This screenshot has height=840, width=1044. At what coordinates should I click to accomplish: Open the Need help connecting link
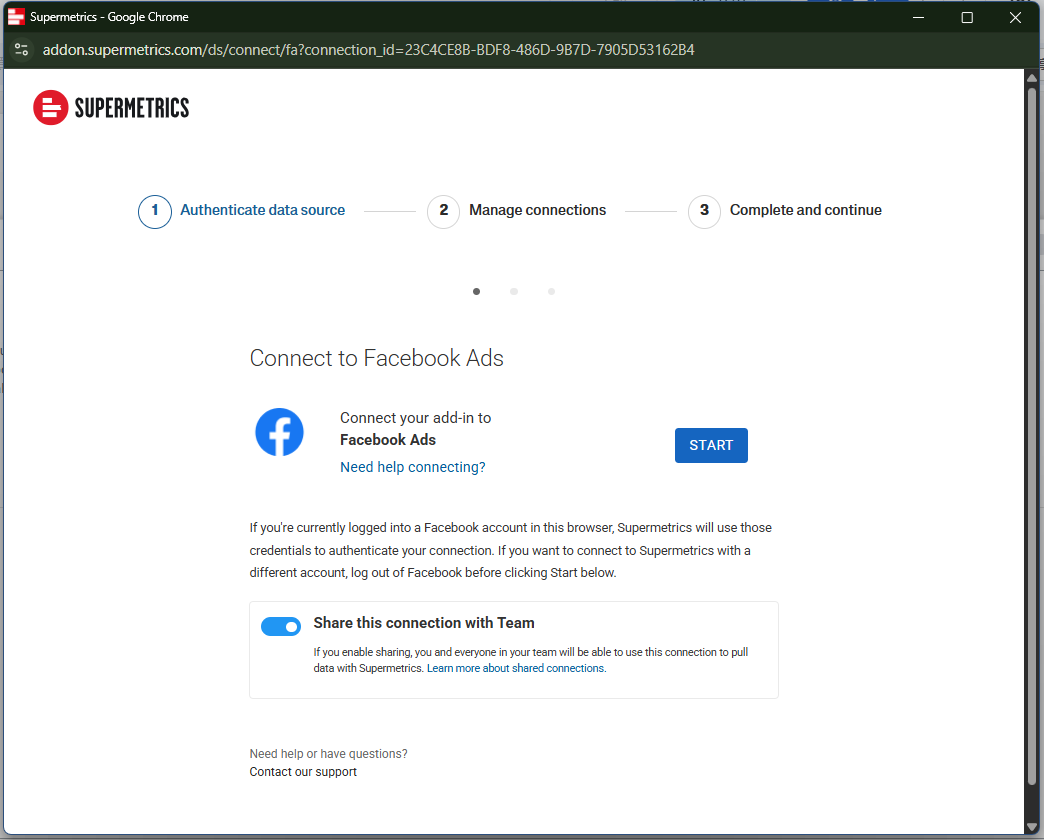click(412, 467)
